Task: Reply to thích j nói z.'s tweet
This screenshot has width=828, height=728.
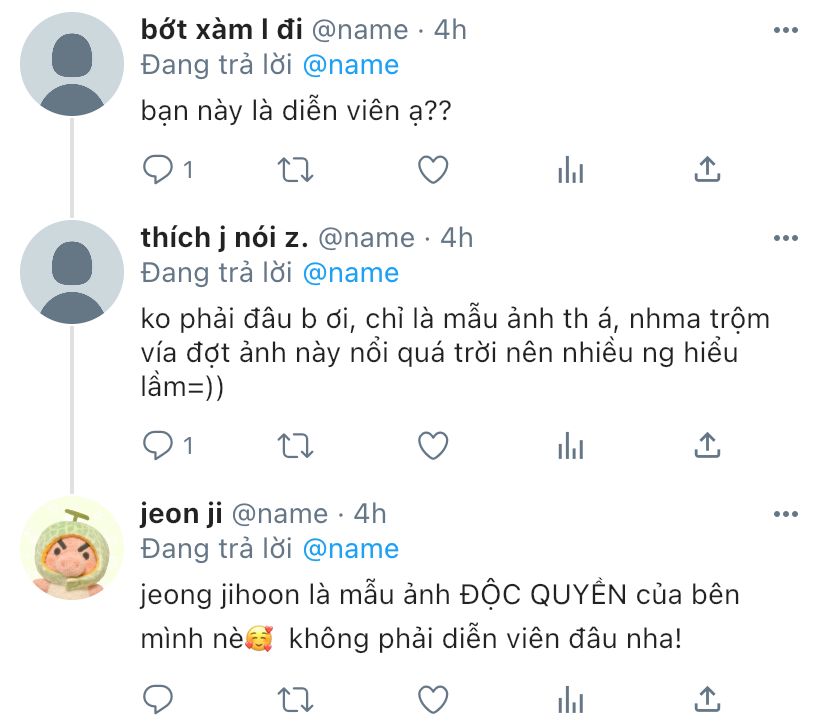Action: point(159,443)
